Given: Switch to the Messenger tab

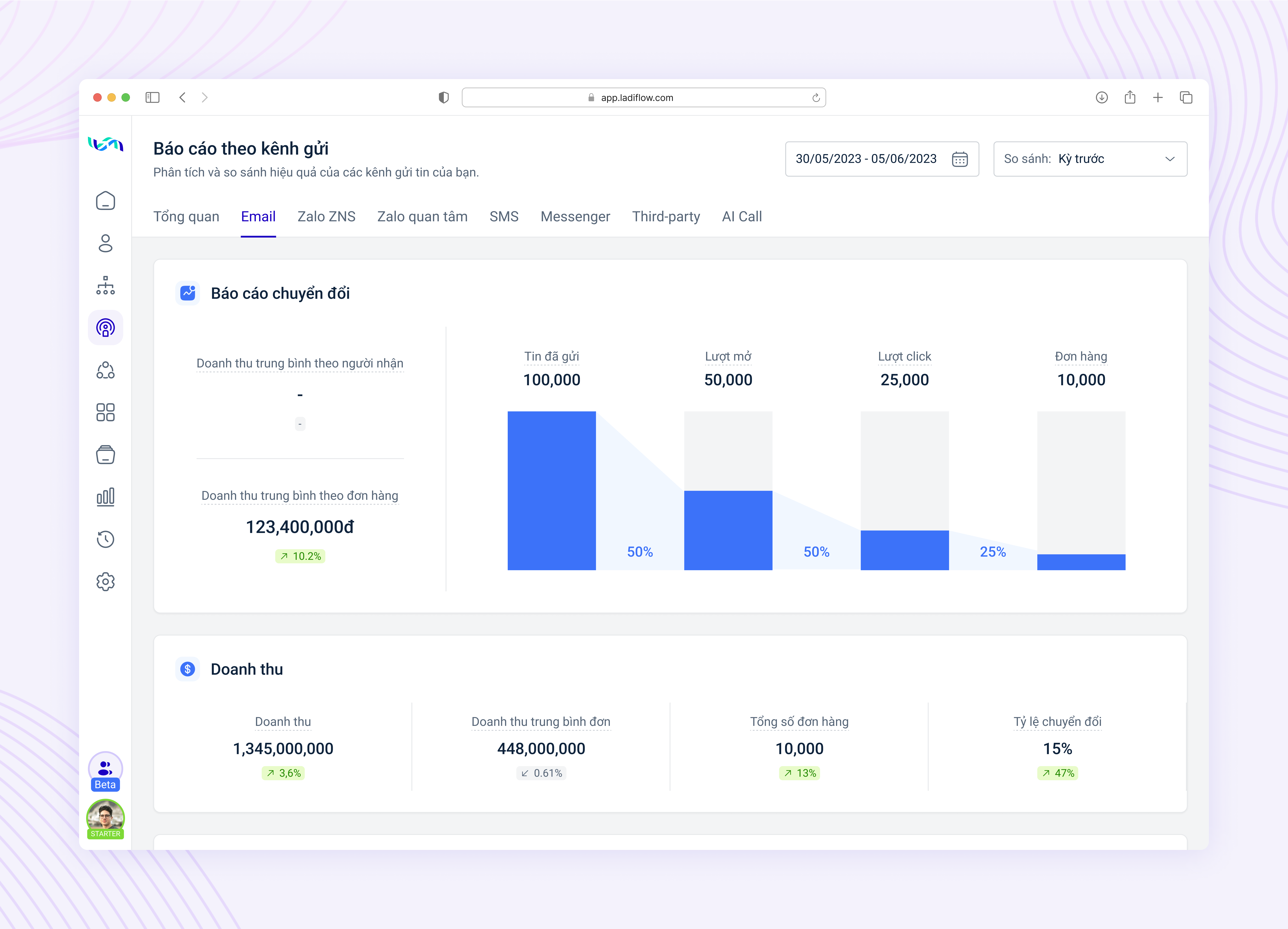Looking at the screenshot, I should [x=575, y=216].
